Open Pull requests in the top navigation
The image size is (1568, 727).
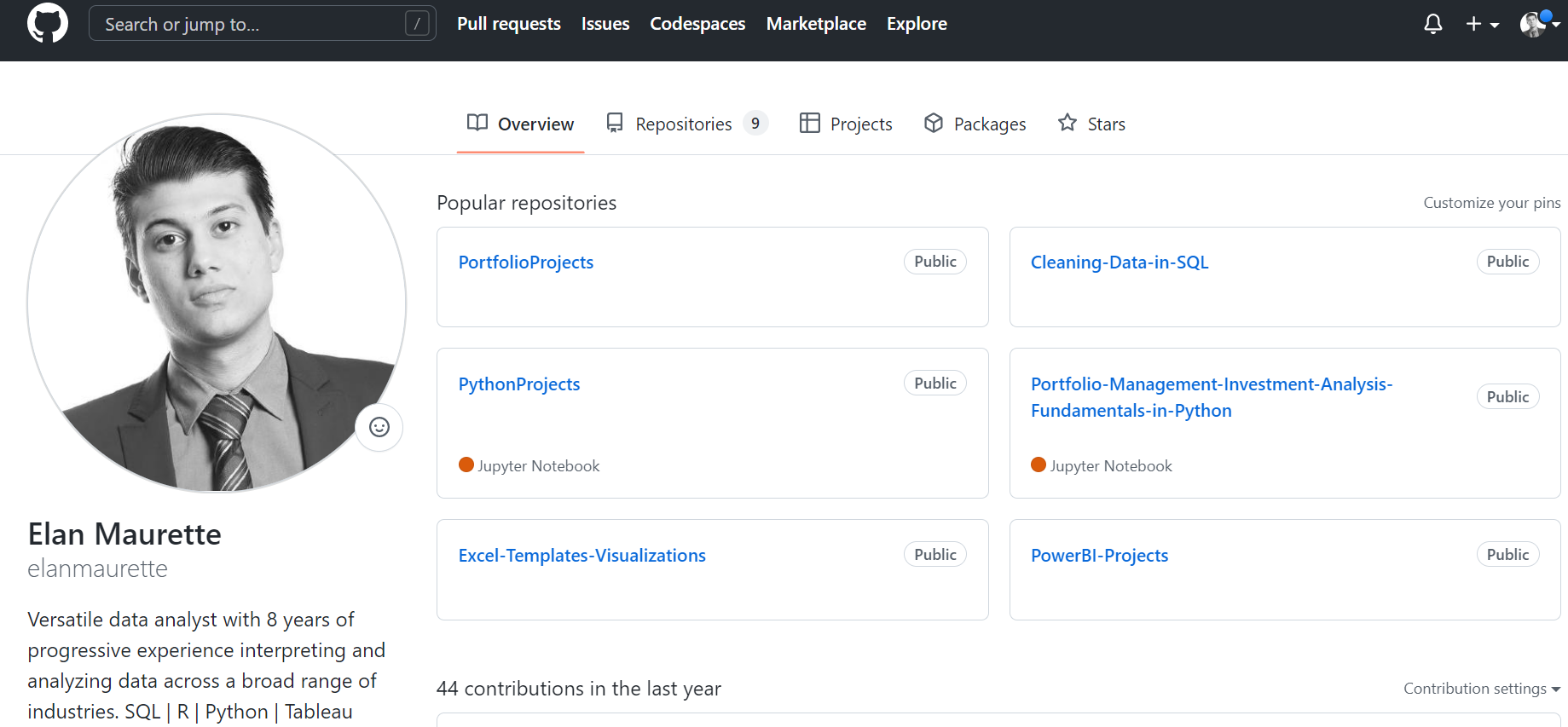[508, 24]
